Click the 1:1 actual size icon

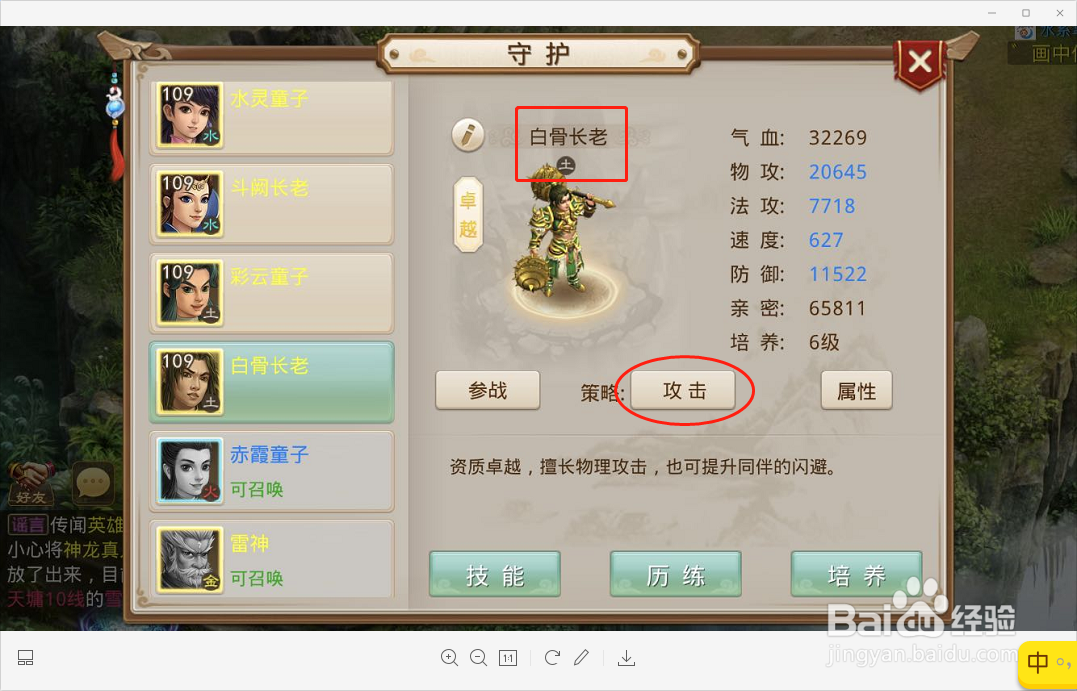coord(508,658)
